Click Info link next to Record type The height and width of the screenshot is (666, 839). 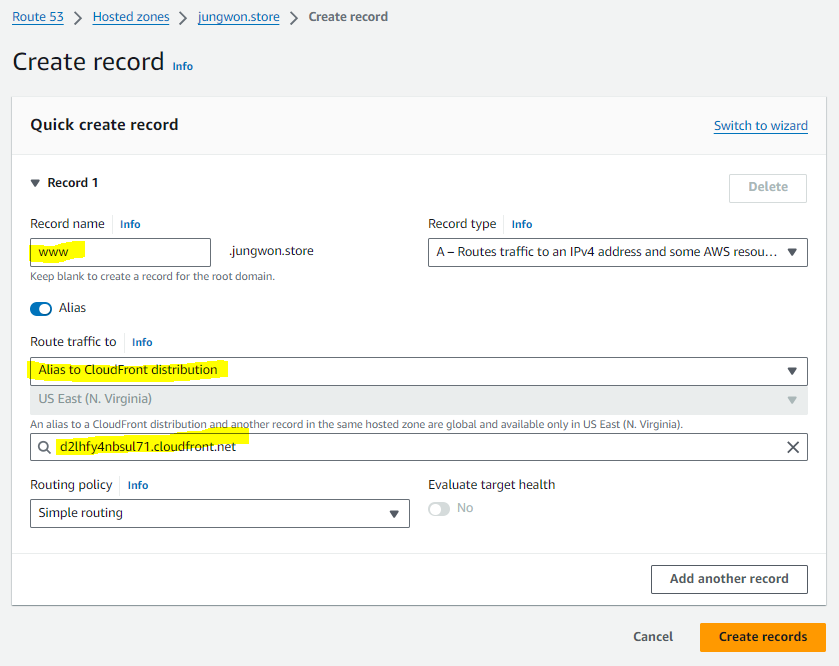click(522, 224)
